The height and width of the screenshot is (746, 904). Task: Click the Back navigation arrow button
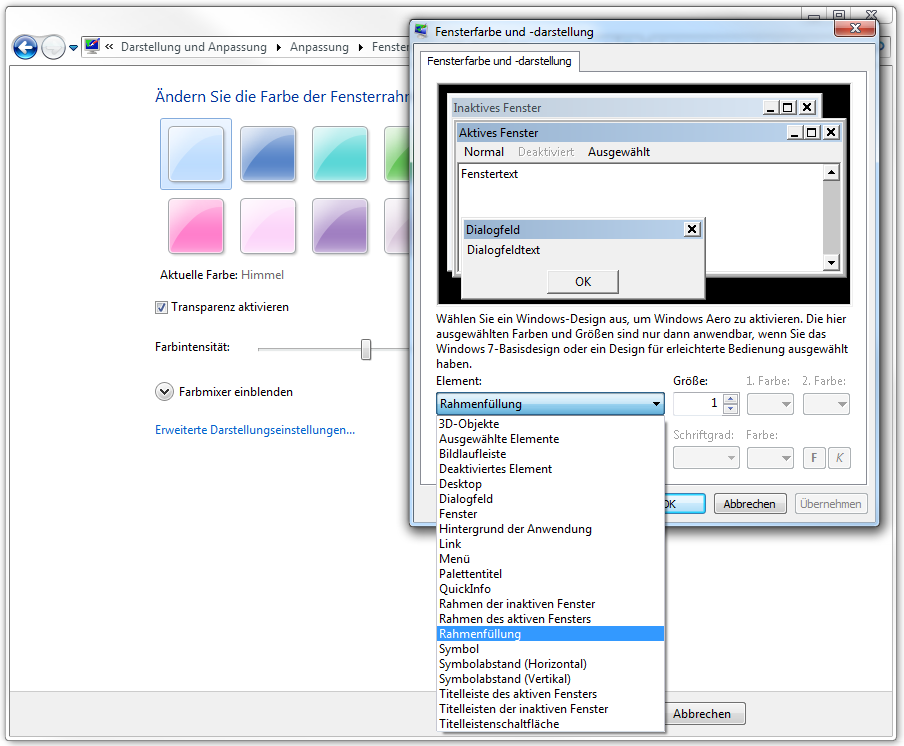[x=25, y=47]
